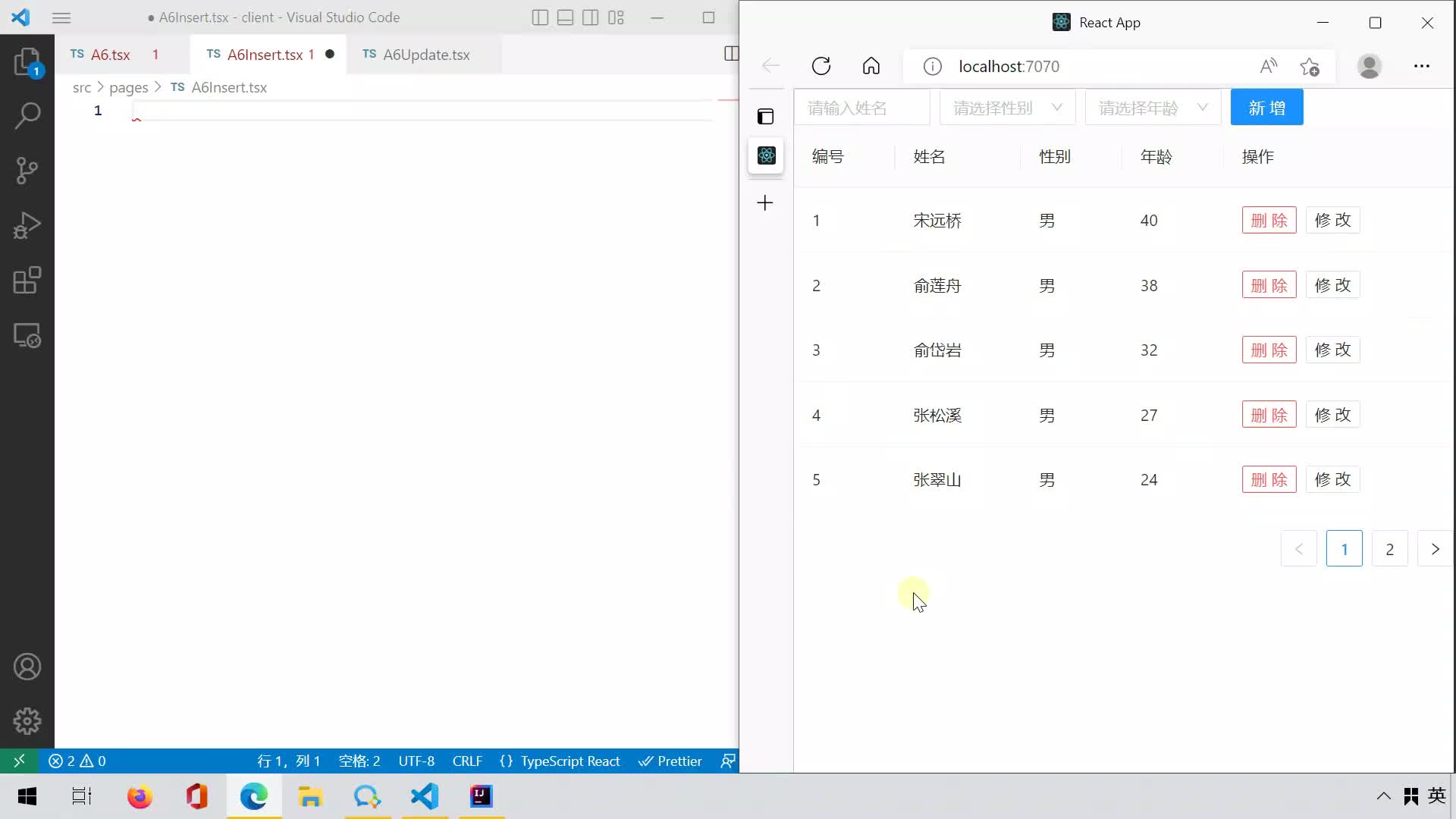
Task: Click 删除 delete button for 俞莲舟
Action: click(1268, 285)
